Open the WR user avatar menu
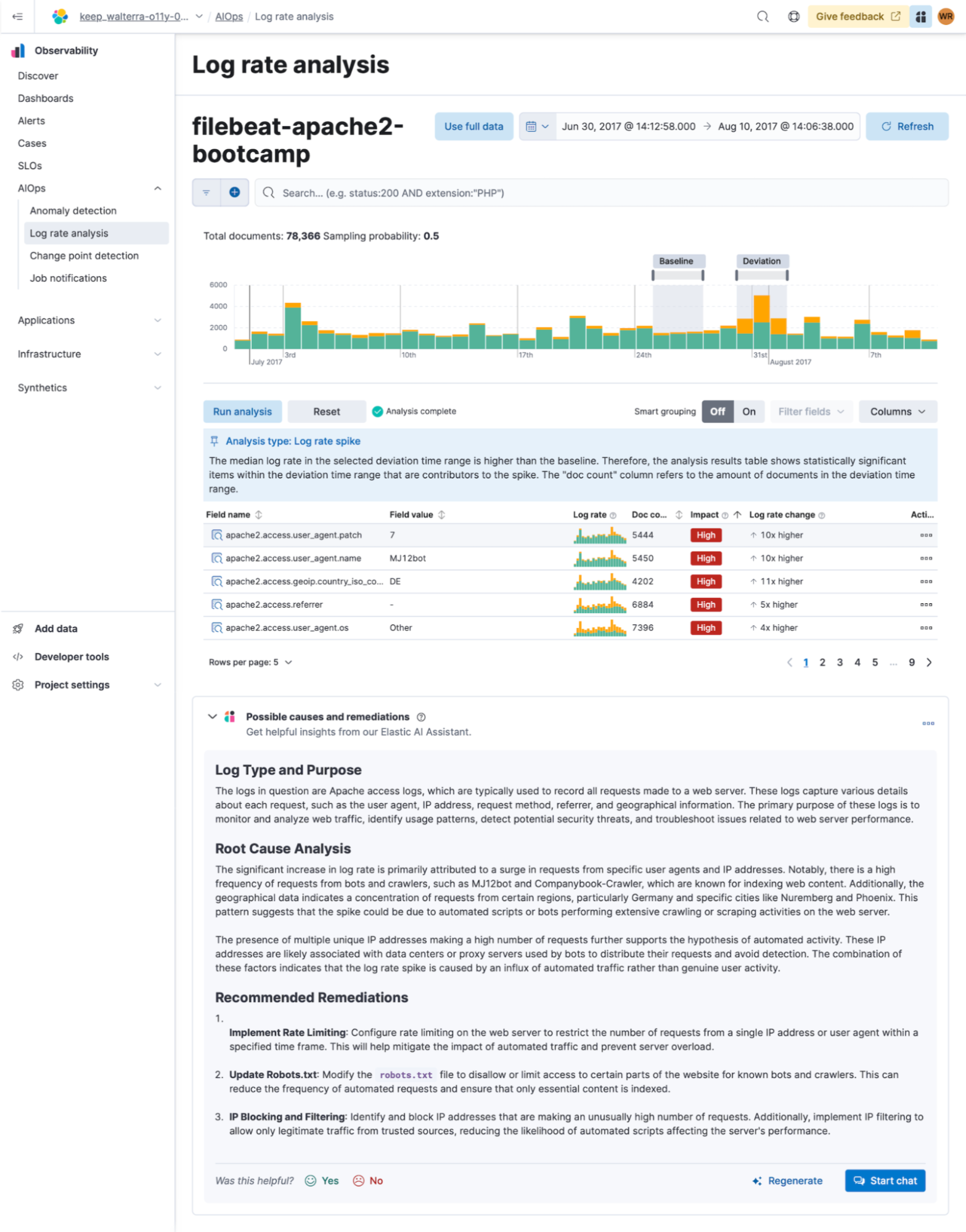 [946, 17]
